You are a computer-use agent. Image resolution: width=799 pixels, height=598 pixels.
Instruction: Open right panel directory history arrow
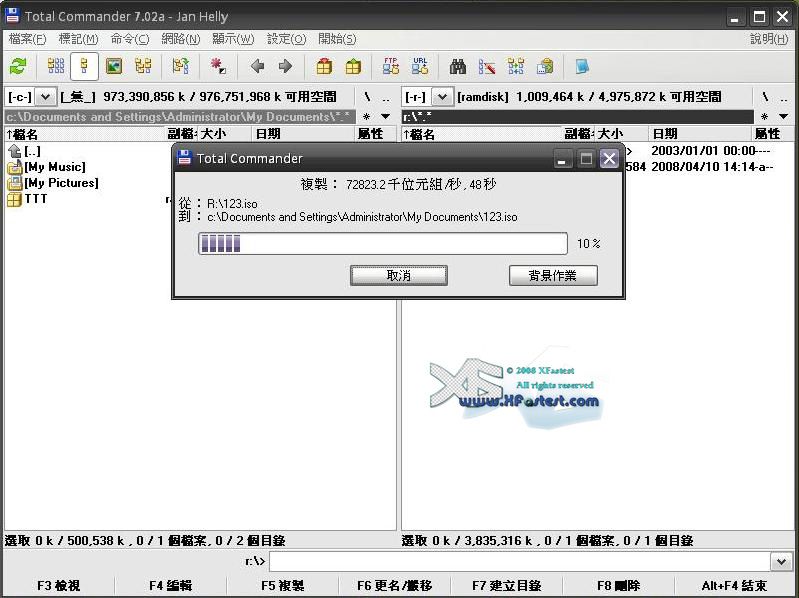click(784, 117)
